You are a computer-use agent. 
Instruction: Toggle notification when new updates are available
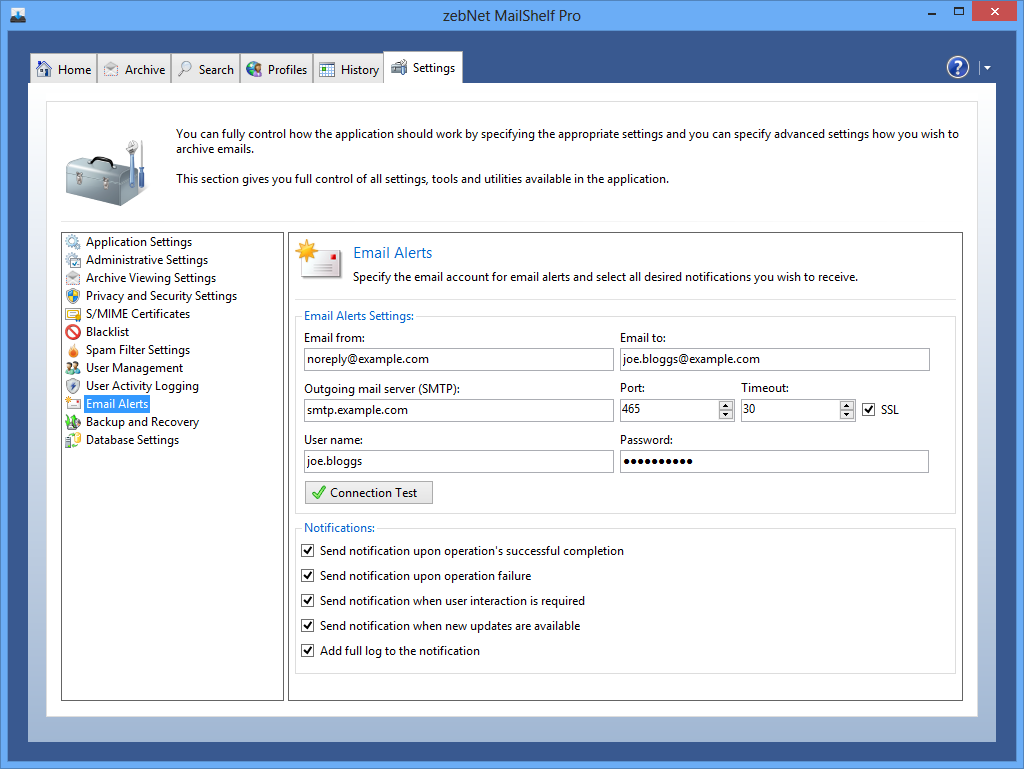pos(308,625)
